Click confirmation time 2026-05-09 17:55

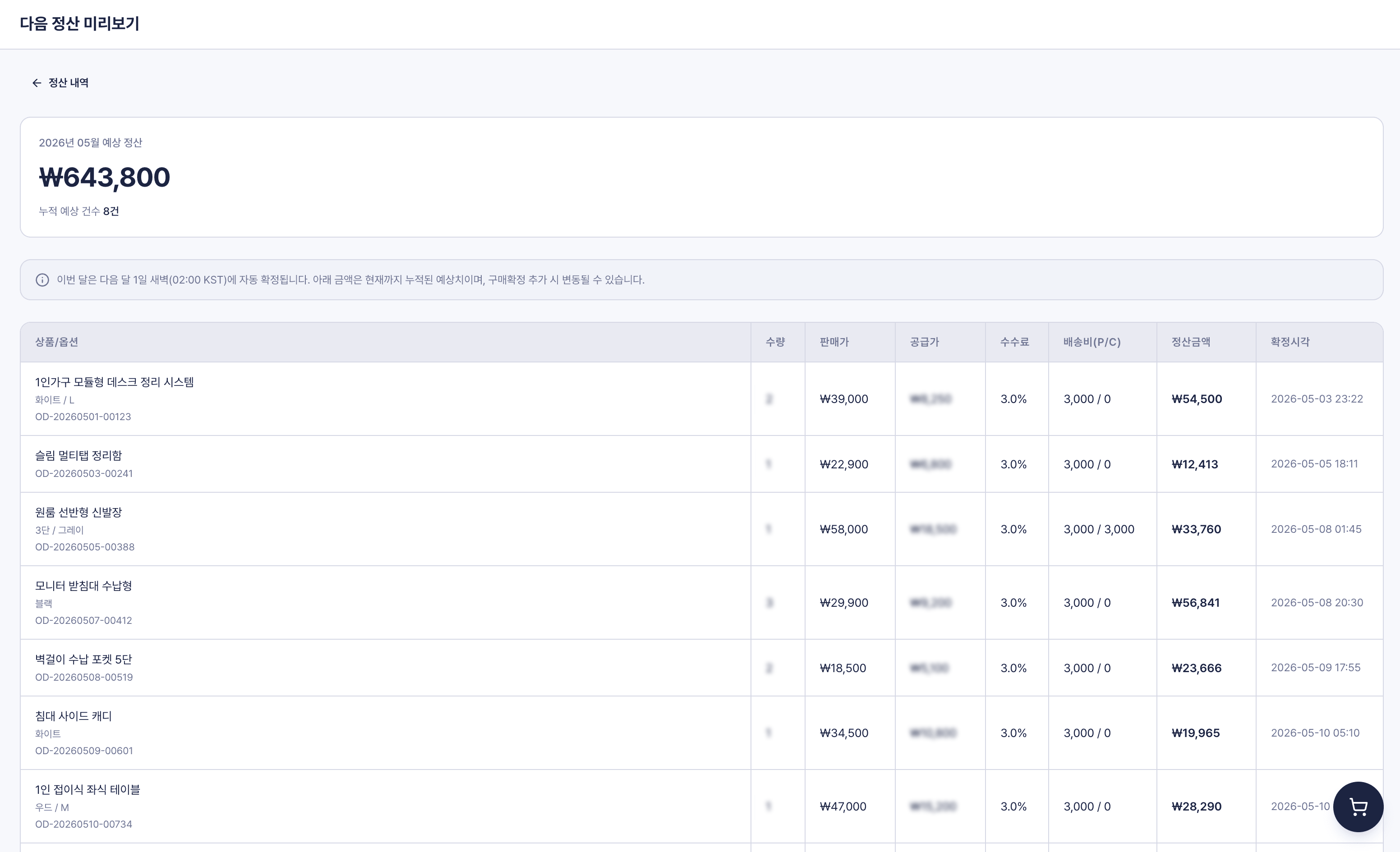pyautogui.click(x=1315, y=667)
